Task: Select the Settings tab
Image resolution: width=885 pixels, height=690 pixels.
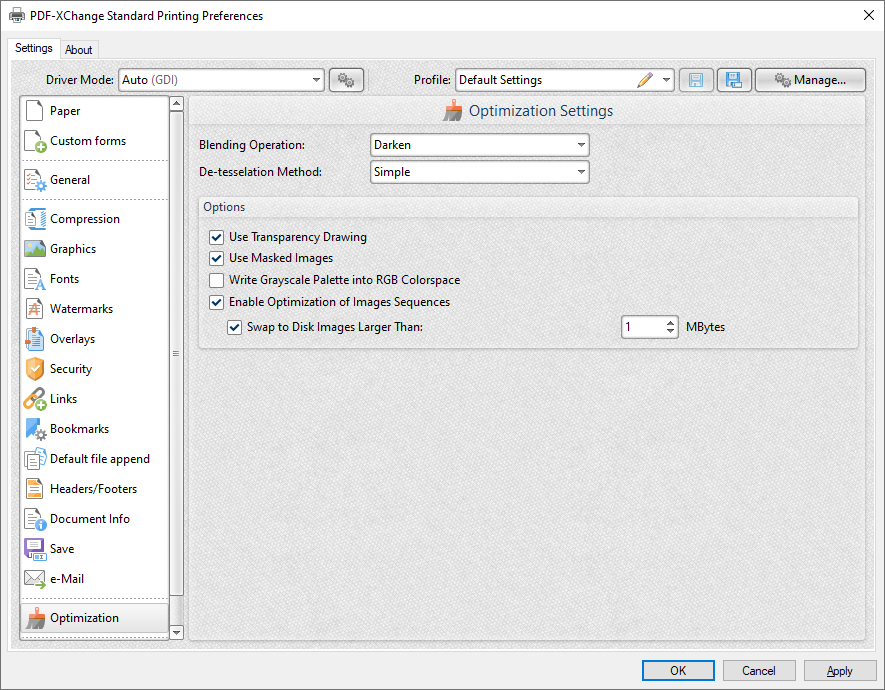Action: (x=33, y=47)
